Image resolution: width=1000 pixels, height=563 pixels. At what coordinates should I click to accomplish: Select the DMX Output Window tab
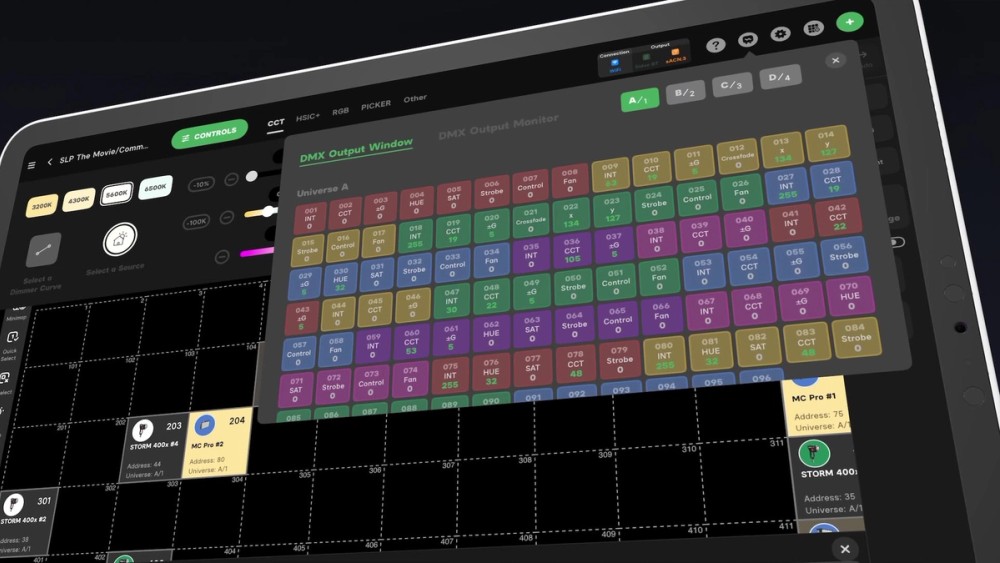[x=356, y=150]
